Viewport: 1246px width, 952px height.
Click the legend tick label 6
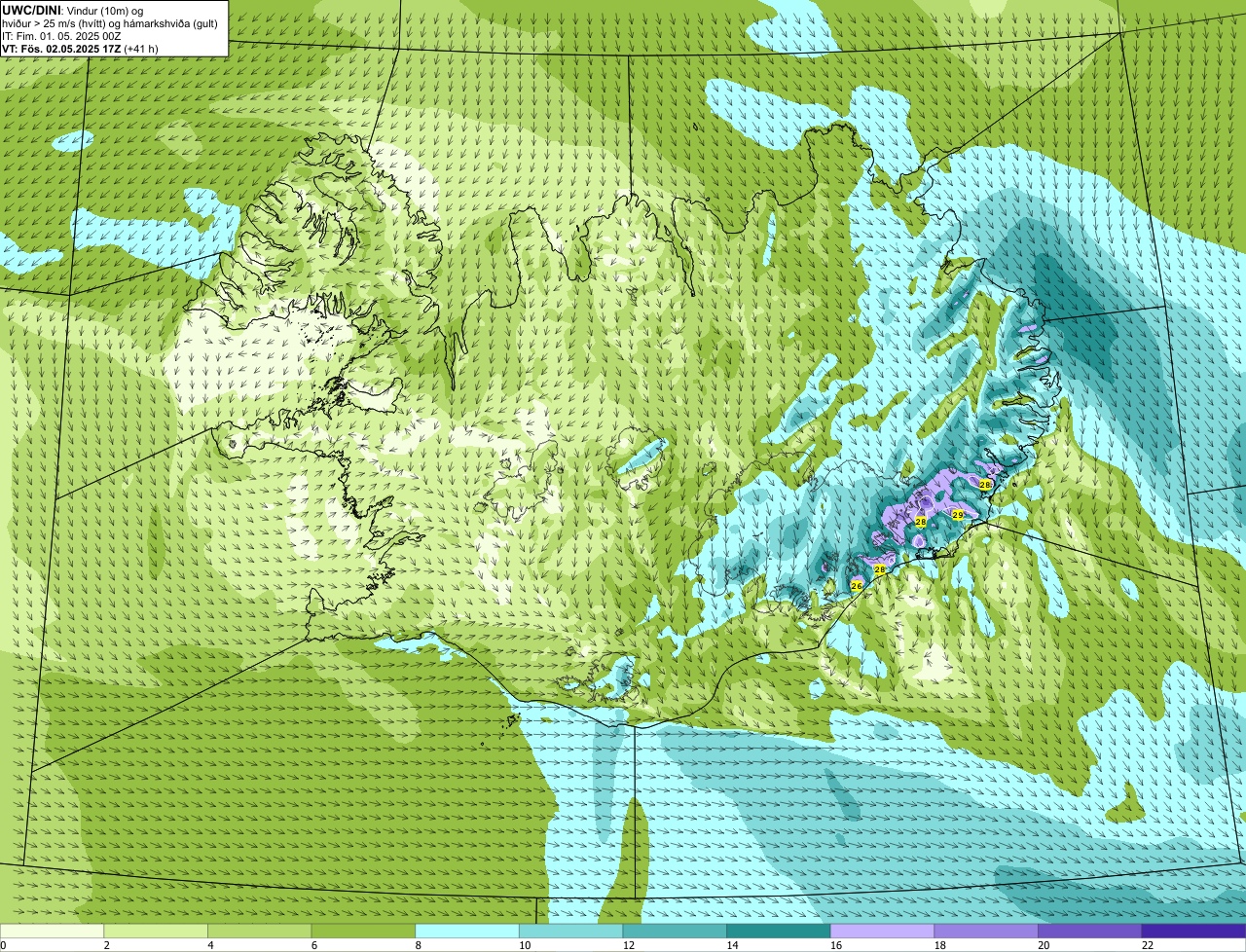[x=314, y=945]
